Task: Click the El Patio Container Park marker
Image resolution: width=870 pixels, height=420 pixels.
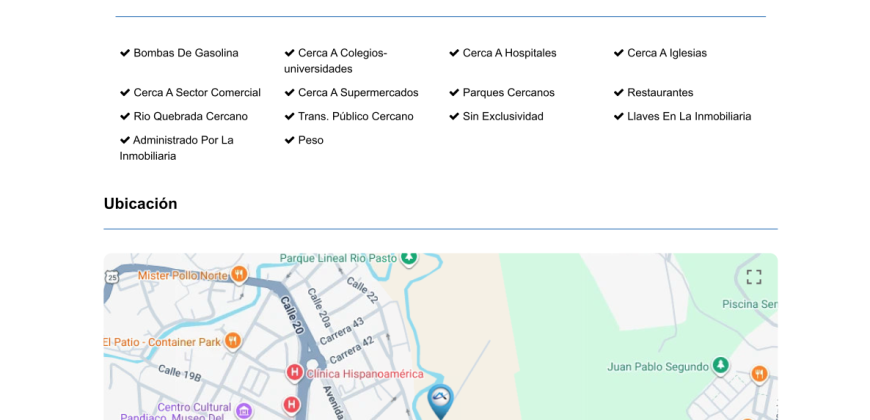Action: tap(233, 341)
